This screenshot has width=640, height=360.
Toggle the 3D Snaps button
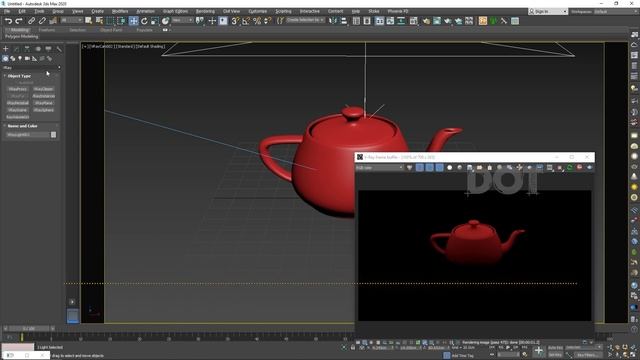[x=235, y=20]
